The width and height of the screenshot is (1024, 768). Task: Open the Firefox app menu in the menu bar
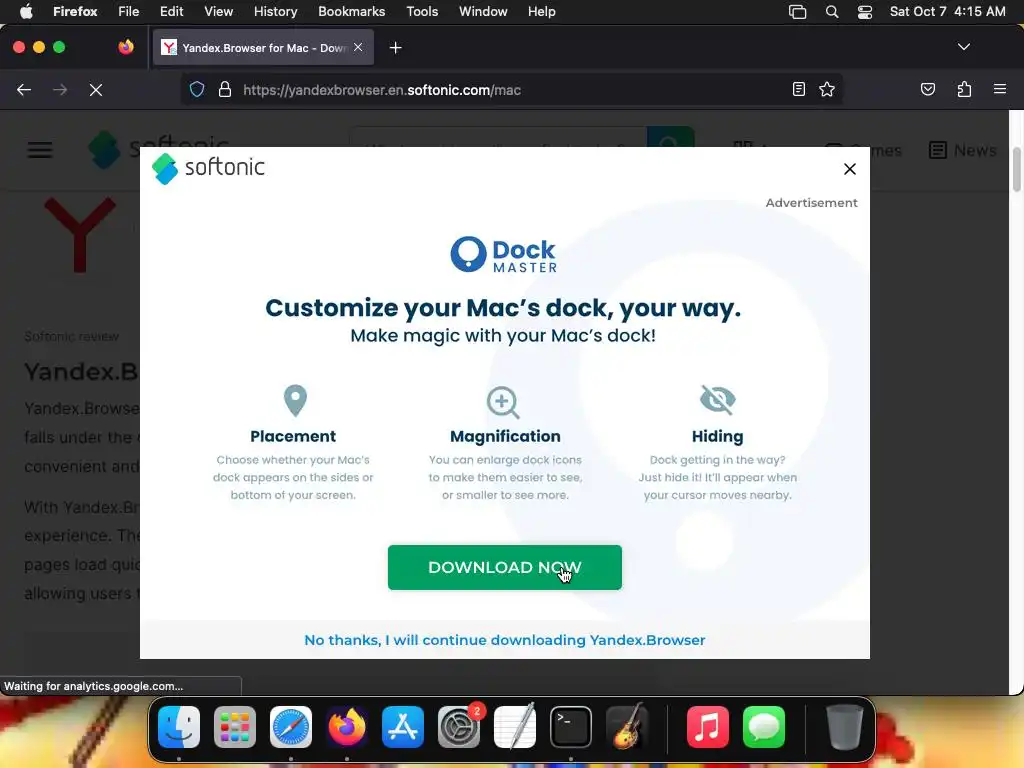pyautogui.click(x=75, y=12)
